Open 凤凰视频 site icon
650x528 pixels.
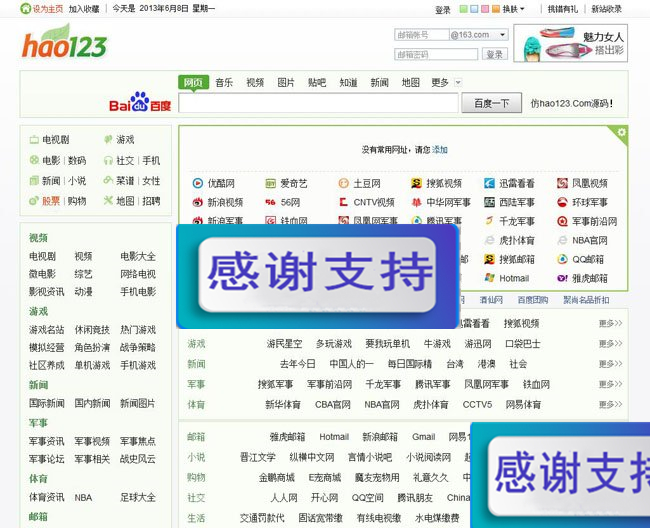point(562,183)
